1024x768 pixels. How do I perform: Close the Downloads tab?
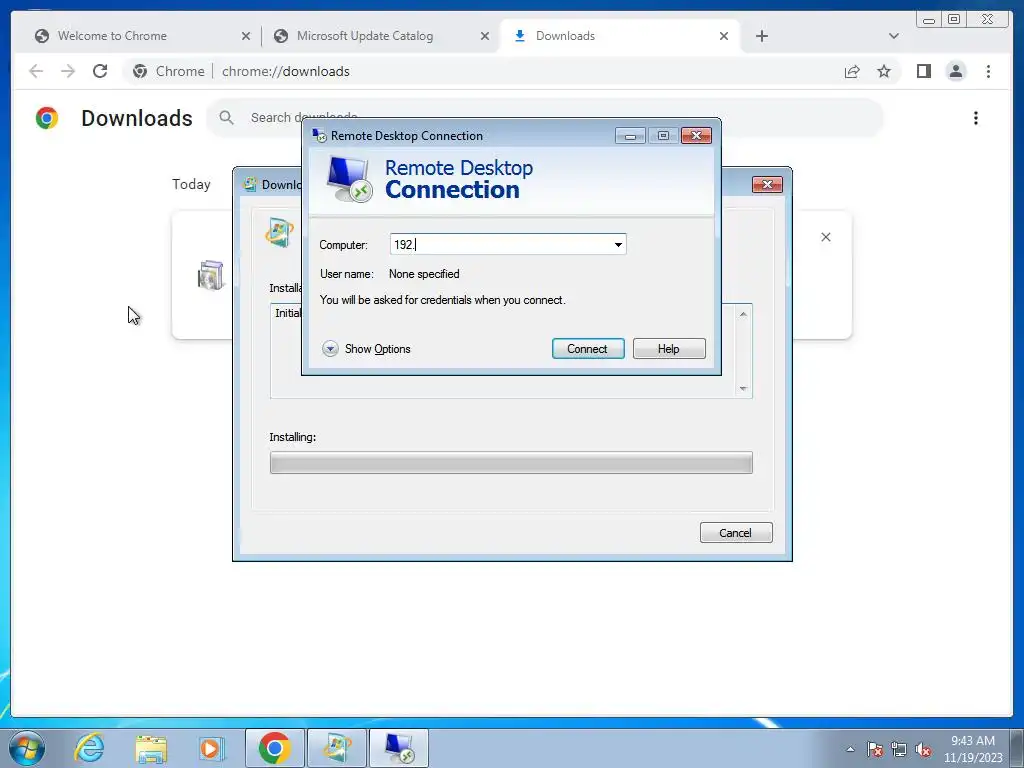coord(724,36)
